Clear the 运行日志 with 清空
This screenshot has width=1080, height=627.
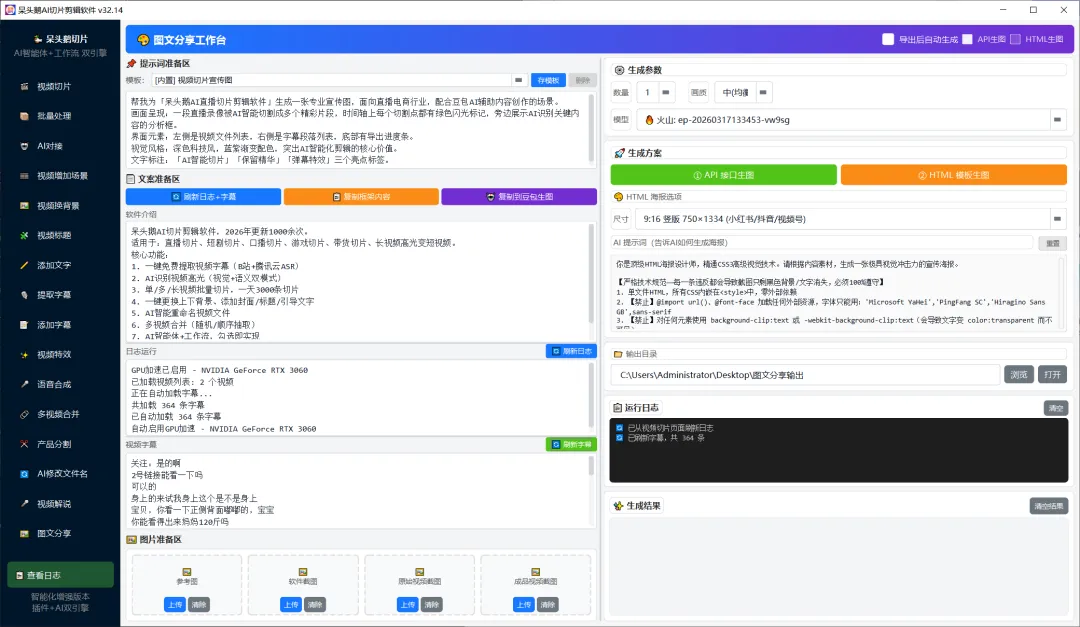[x=1056, y=408]
